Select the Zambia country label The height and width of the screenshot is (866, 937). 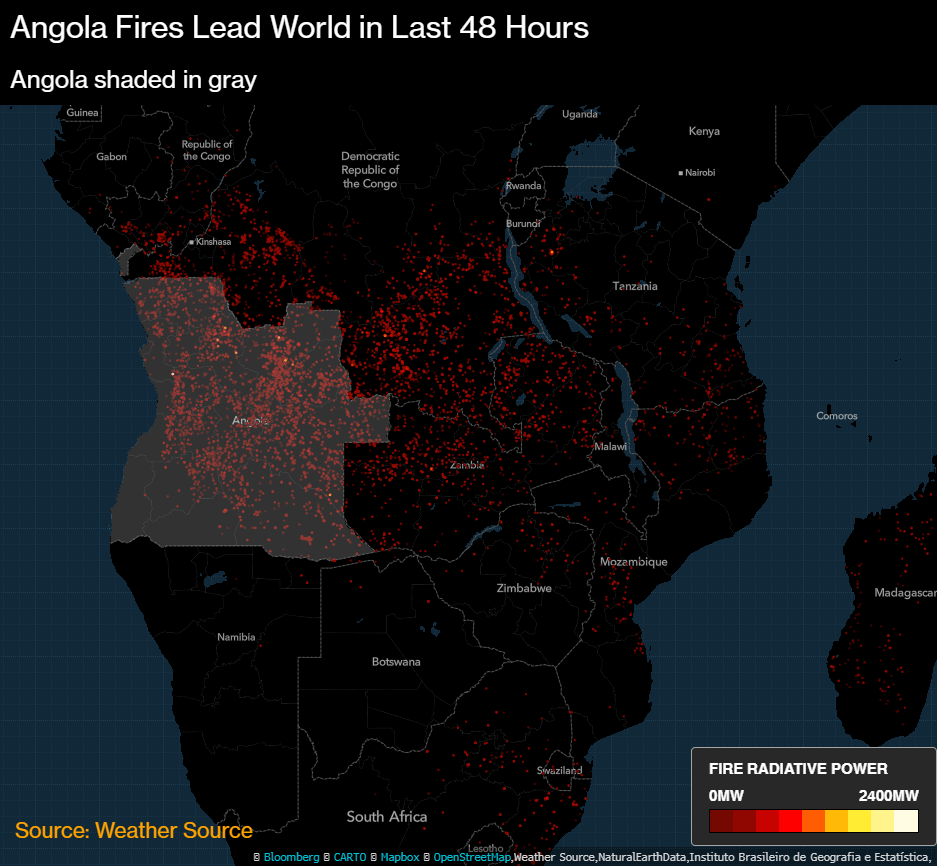tap(467, 465)
